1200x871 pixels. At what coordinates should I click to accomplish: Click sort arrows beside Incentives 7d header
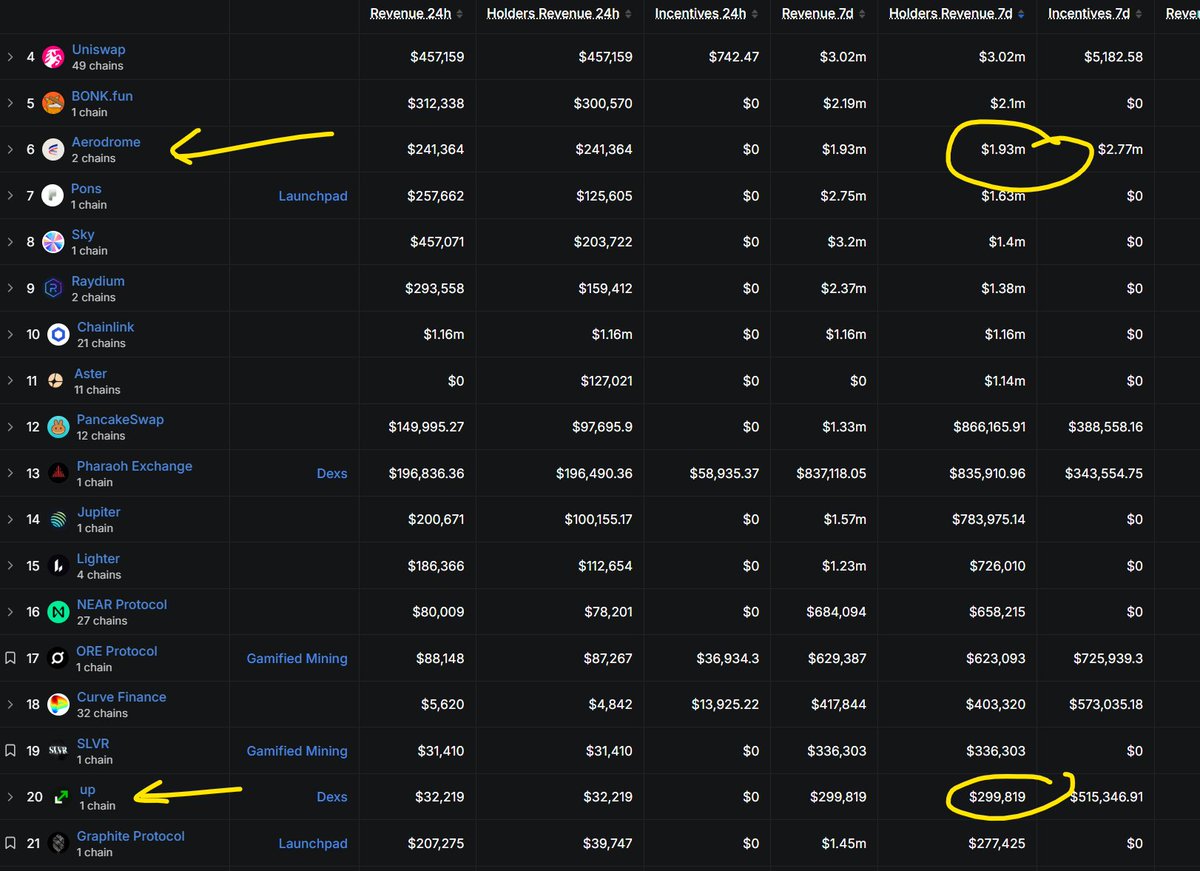(1138, 14)
